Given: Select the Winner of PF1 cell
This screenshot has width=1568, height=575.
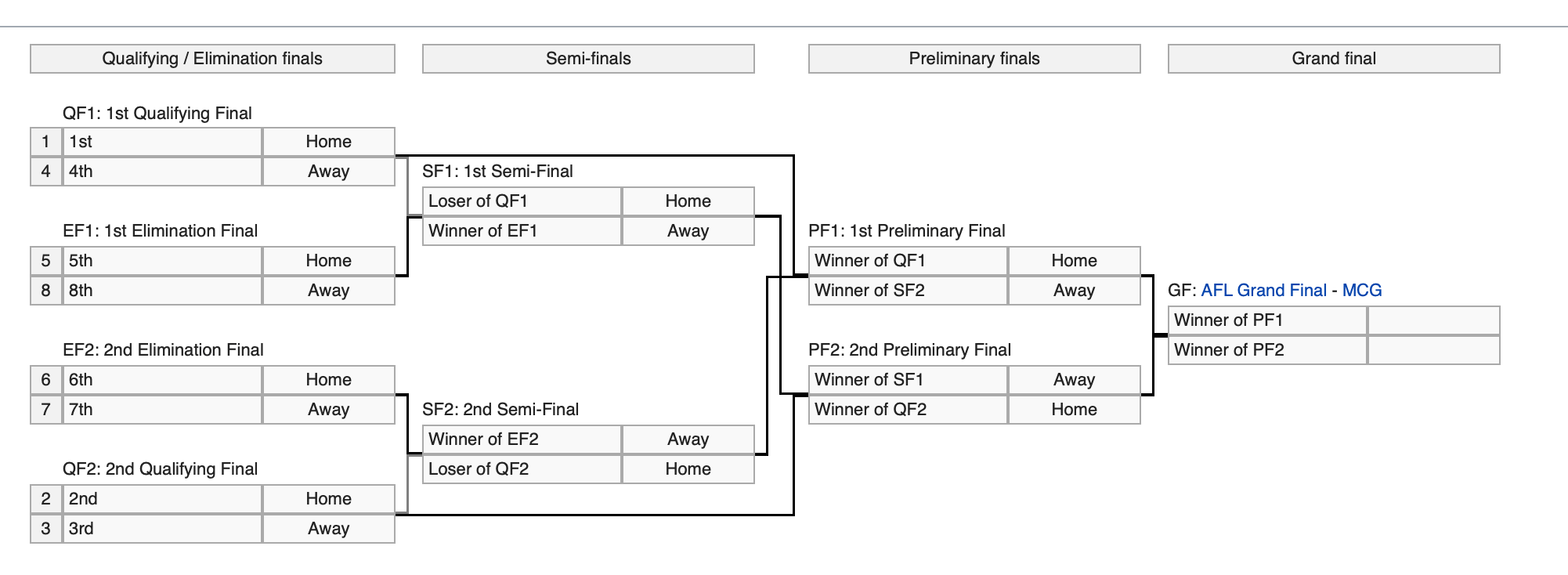Looking at the screenshot, I should (1267, 320).
